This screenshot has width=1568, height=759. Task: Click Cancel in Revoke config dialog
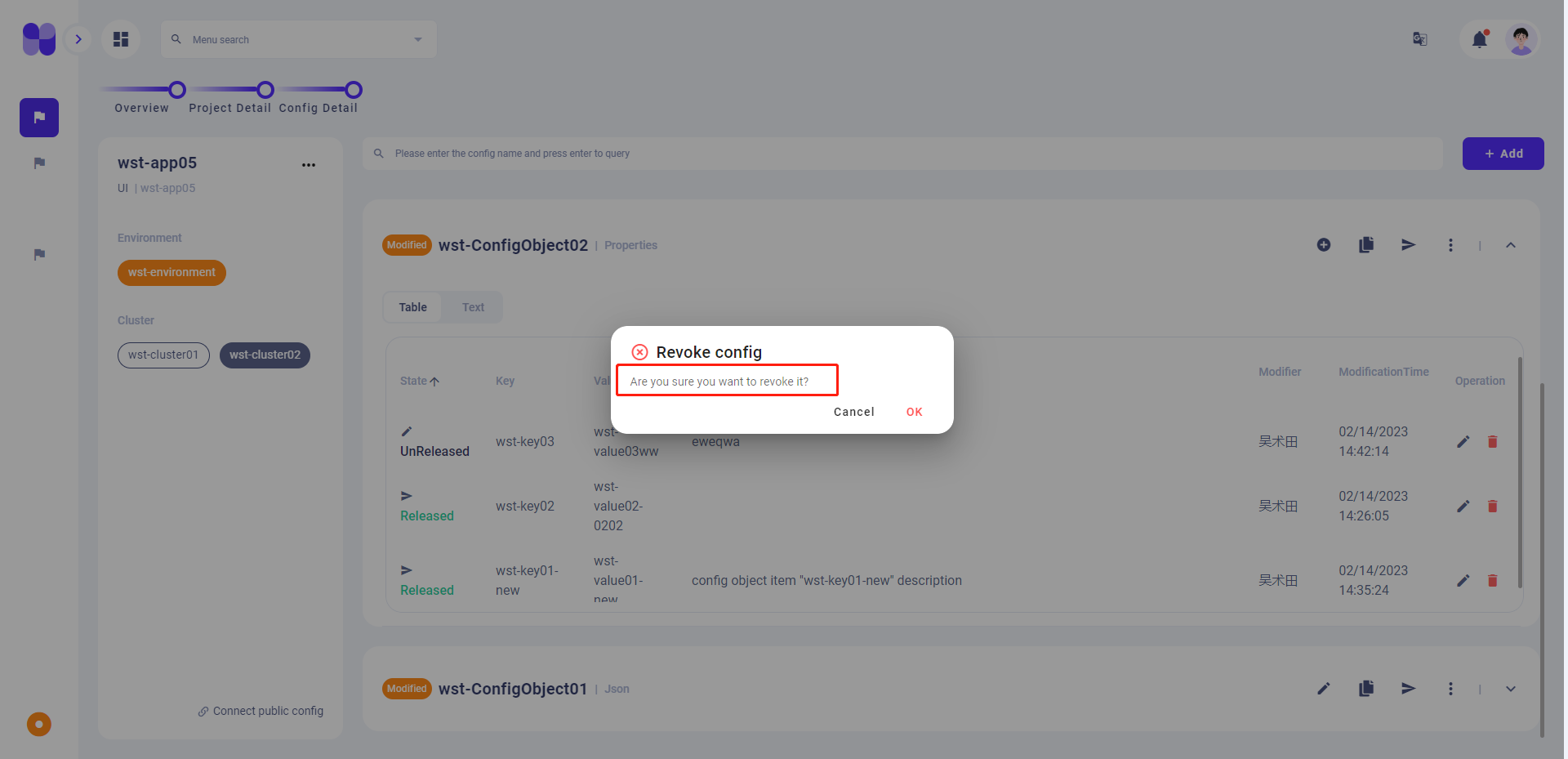pos(853,412)
